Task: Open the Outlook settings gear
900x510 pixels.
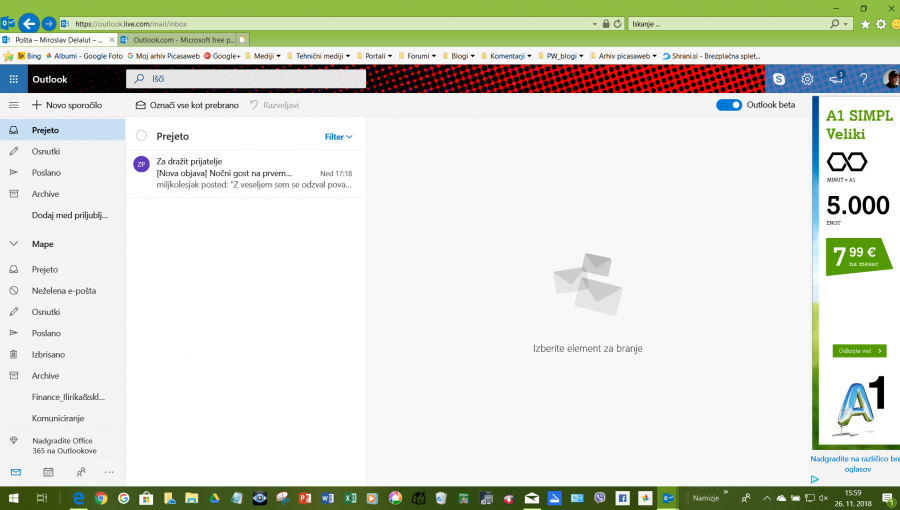Action: click(x=807, y=79)
